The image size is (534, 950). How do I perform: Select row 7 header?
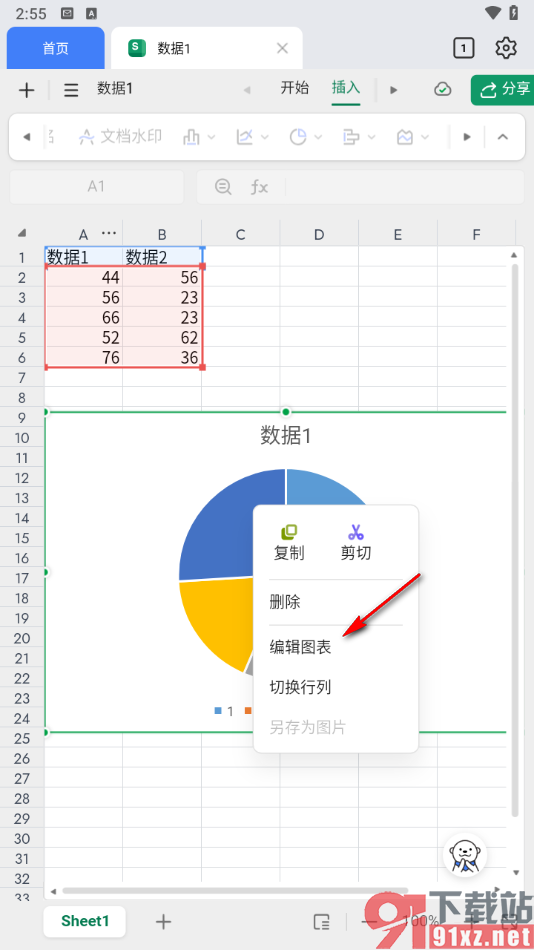22,378
